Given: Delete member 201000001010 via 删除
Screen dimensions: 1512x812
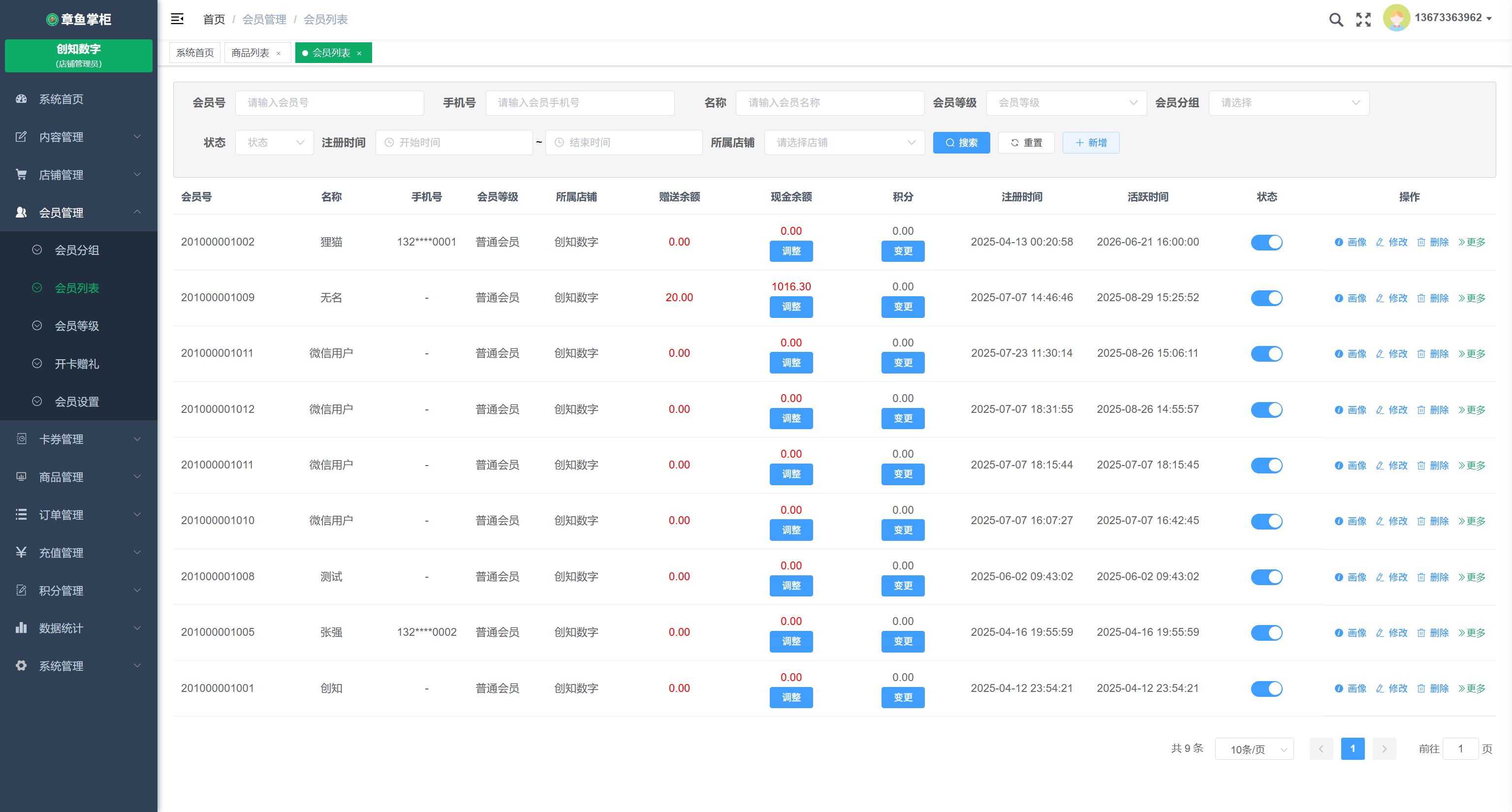Looking at the screenshot, I should tap(1433, 521).
